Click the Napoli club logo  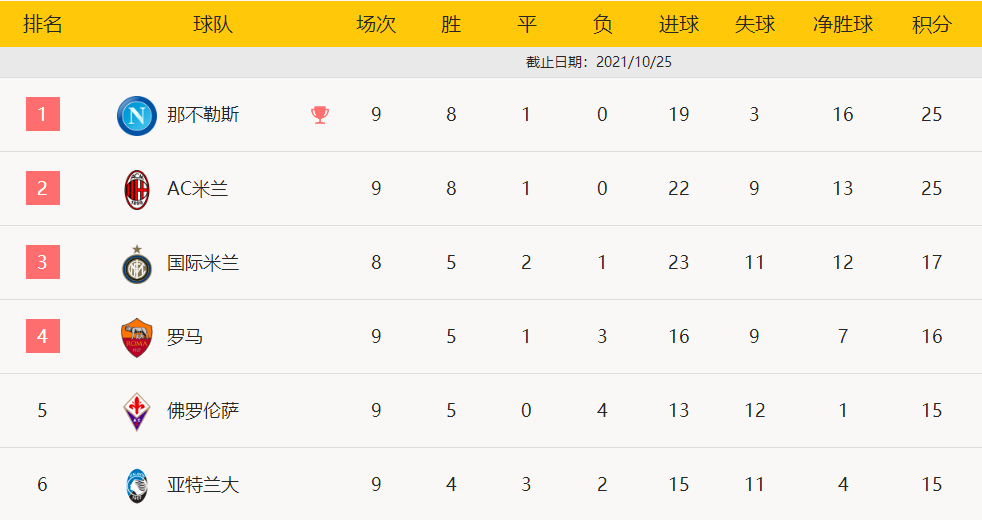coord(136,115)
